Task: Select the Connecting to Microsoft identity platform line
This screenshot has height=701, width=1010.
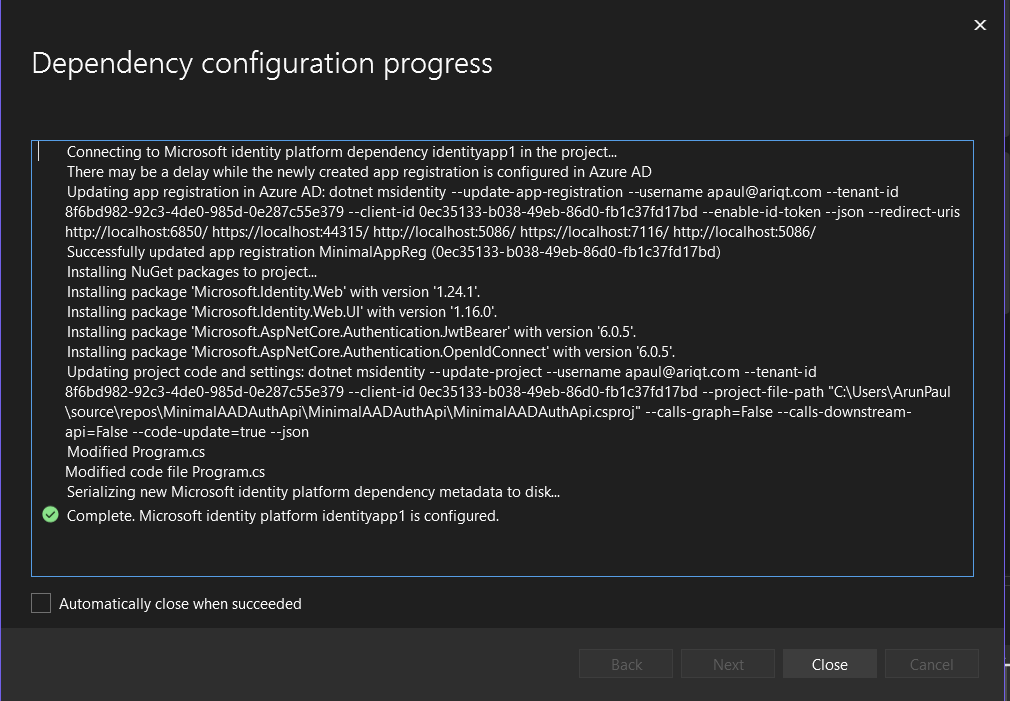Action: point(341,152)
